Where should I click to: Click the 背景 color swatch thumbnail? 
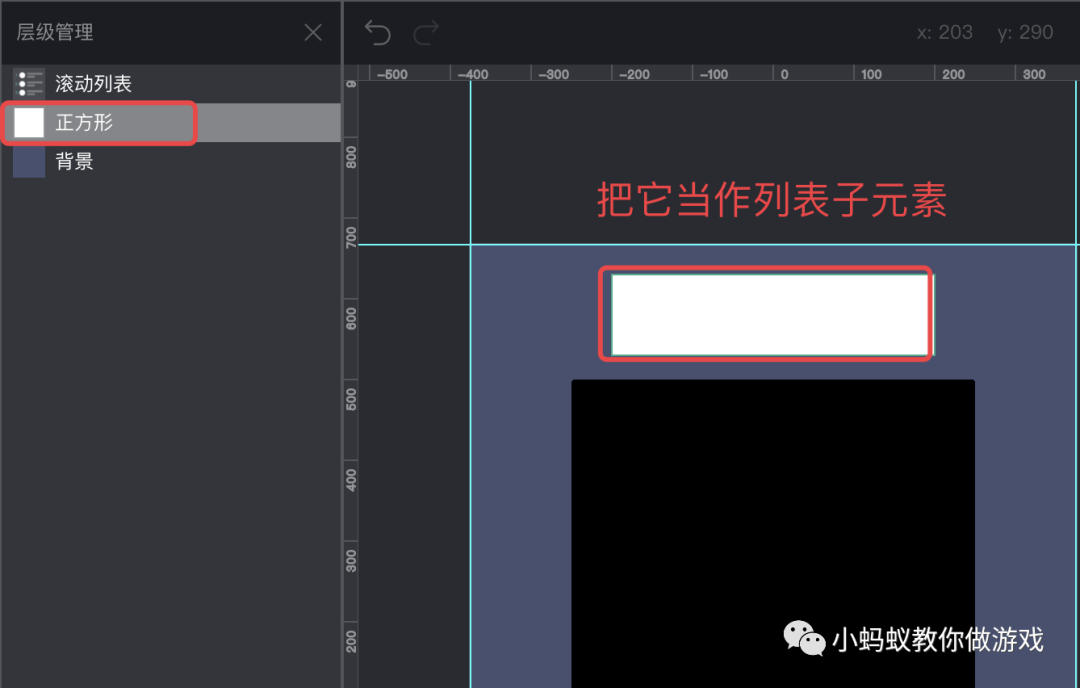pyautogui.click(x=28, y=161)
